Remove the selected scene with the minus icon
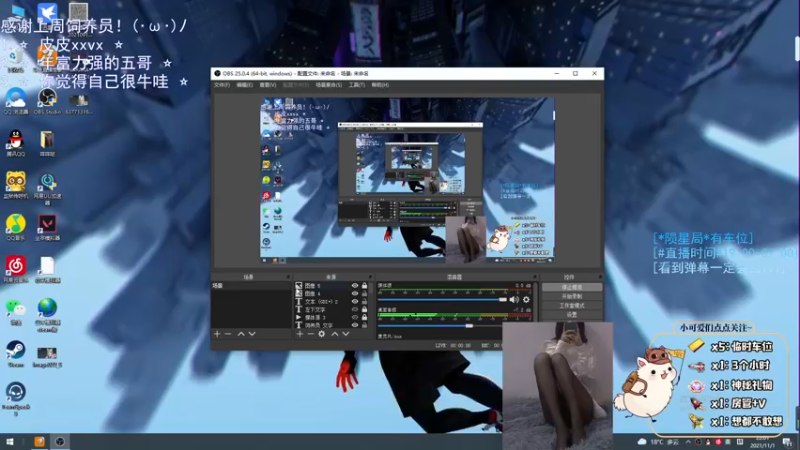This screenshot has height=450, width=800. (x=228, y=334)
